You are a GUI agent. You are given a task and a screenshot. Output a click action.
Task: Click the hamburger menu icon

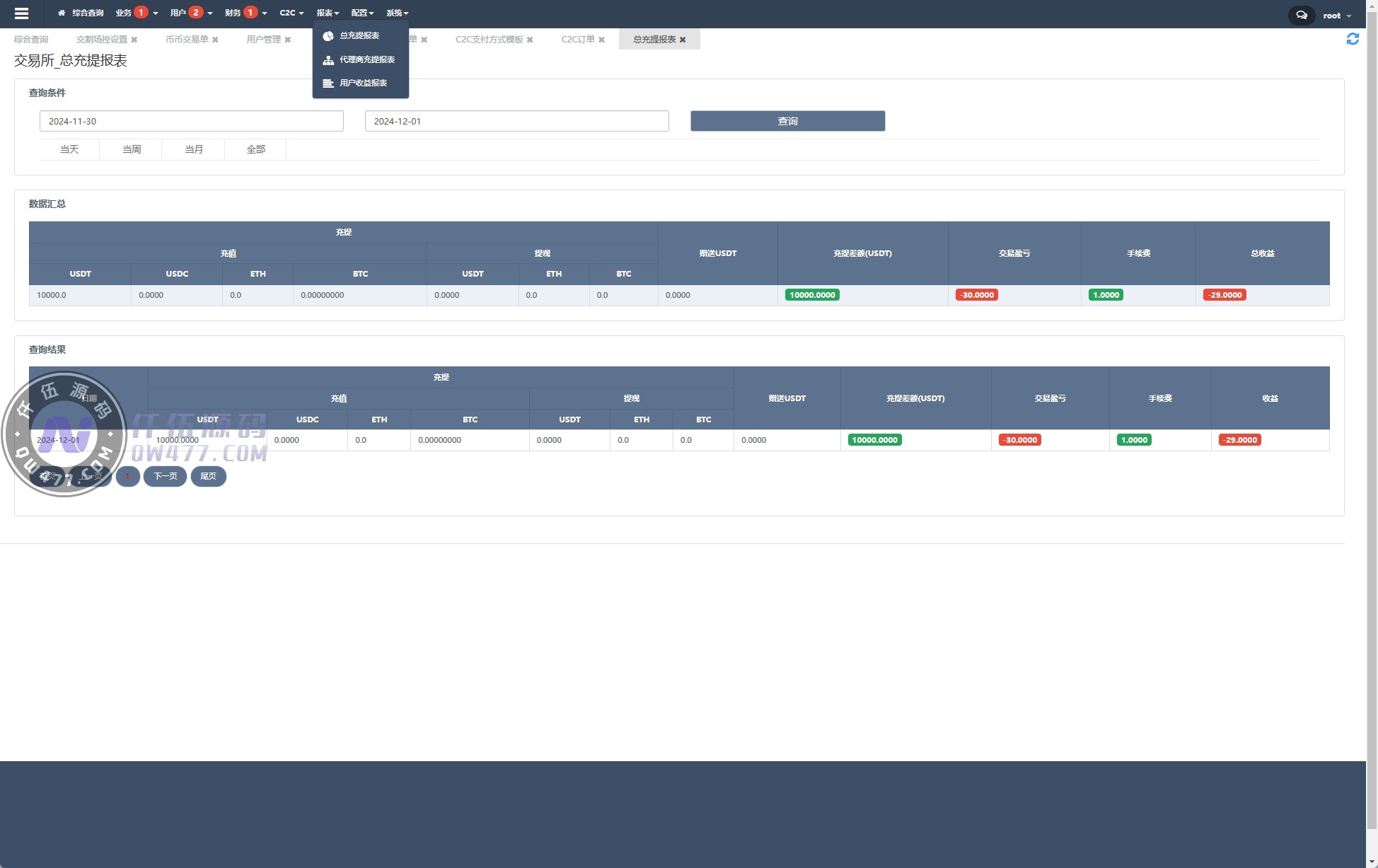pos(21,13)
